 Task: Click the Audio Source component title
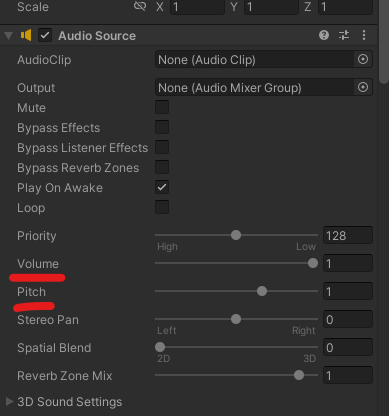97,36
